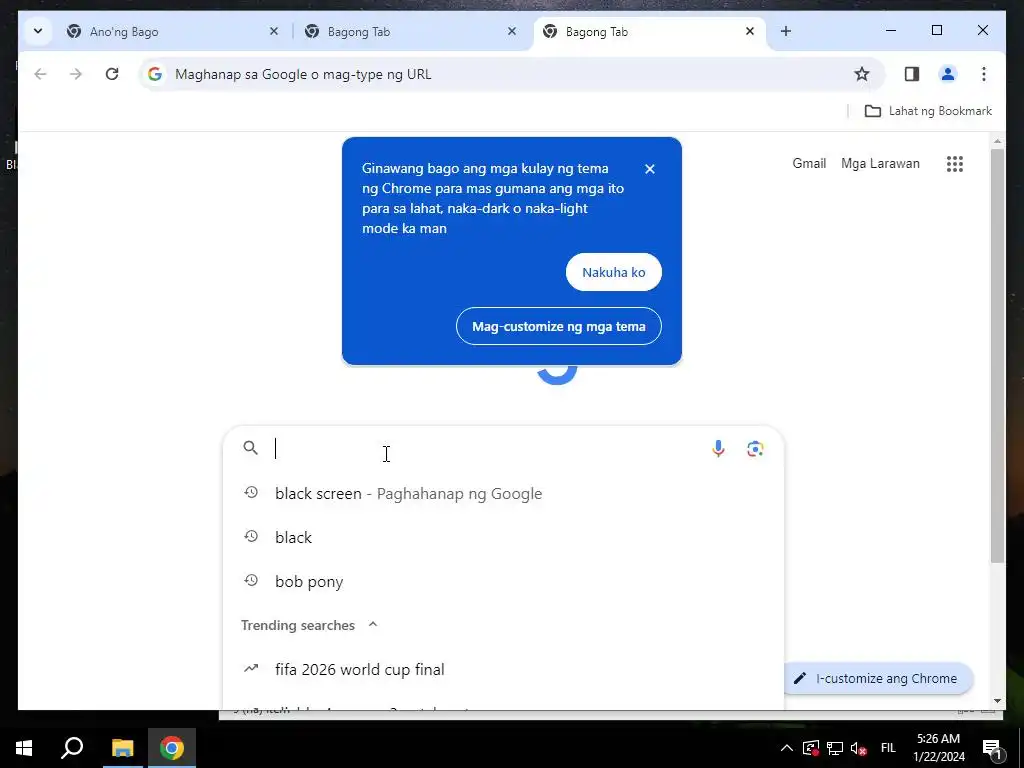Click the Nakuha ko button

pos(613,272)
